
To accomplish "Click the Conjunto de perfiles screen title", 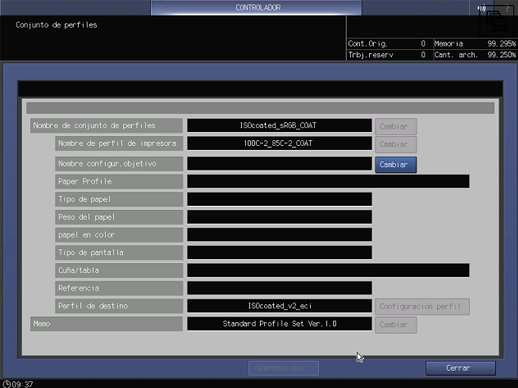I will 56,25.
